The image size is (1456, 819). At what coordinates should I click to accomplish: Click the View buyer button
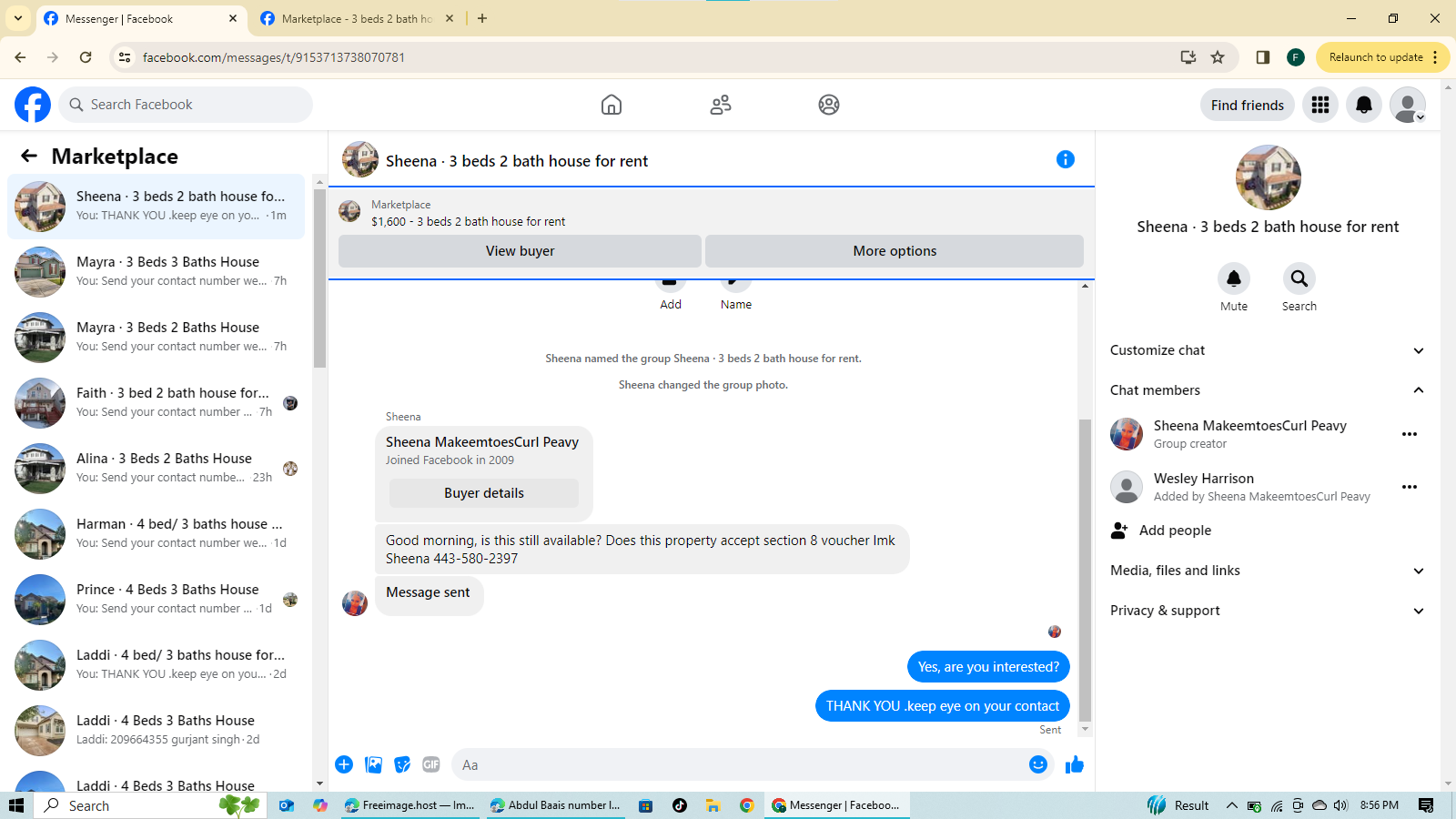click(520, 251)
